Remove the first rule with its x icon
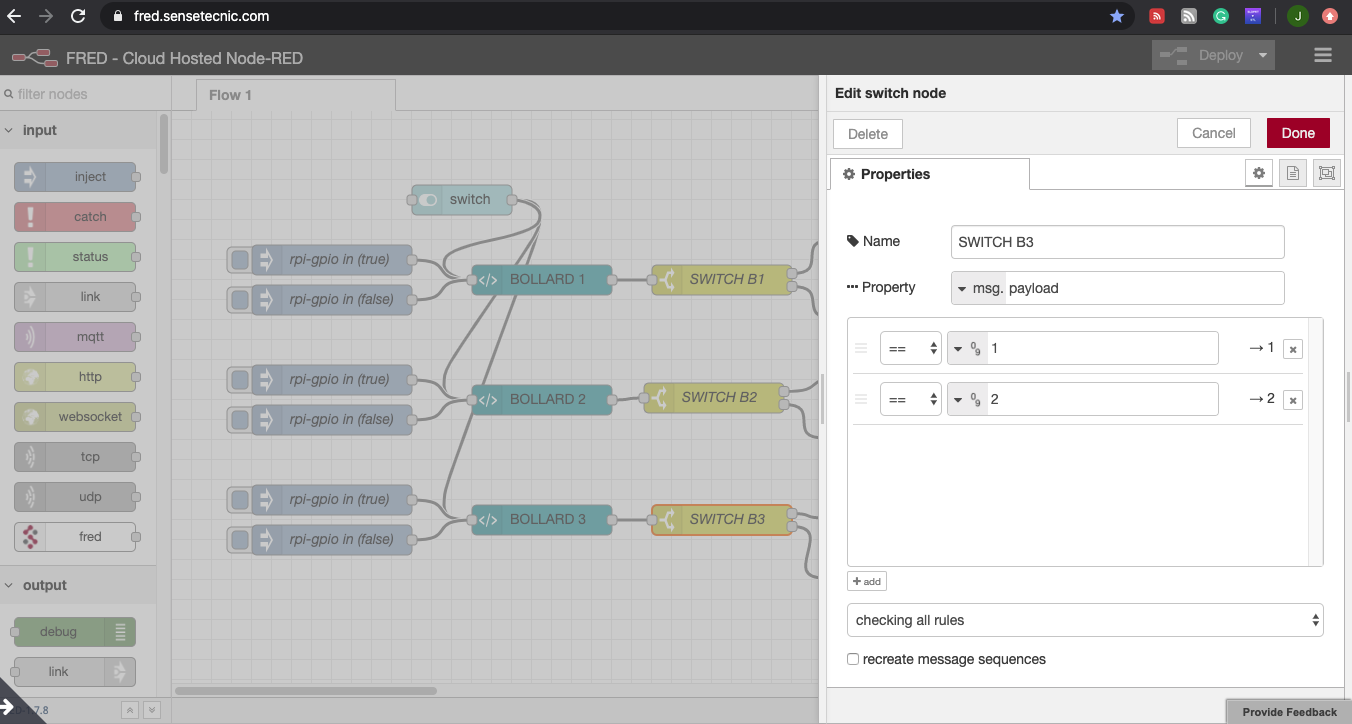 point(1293,349)
